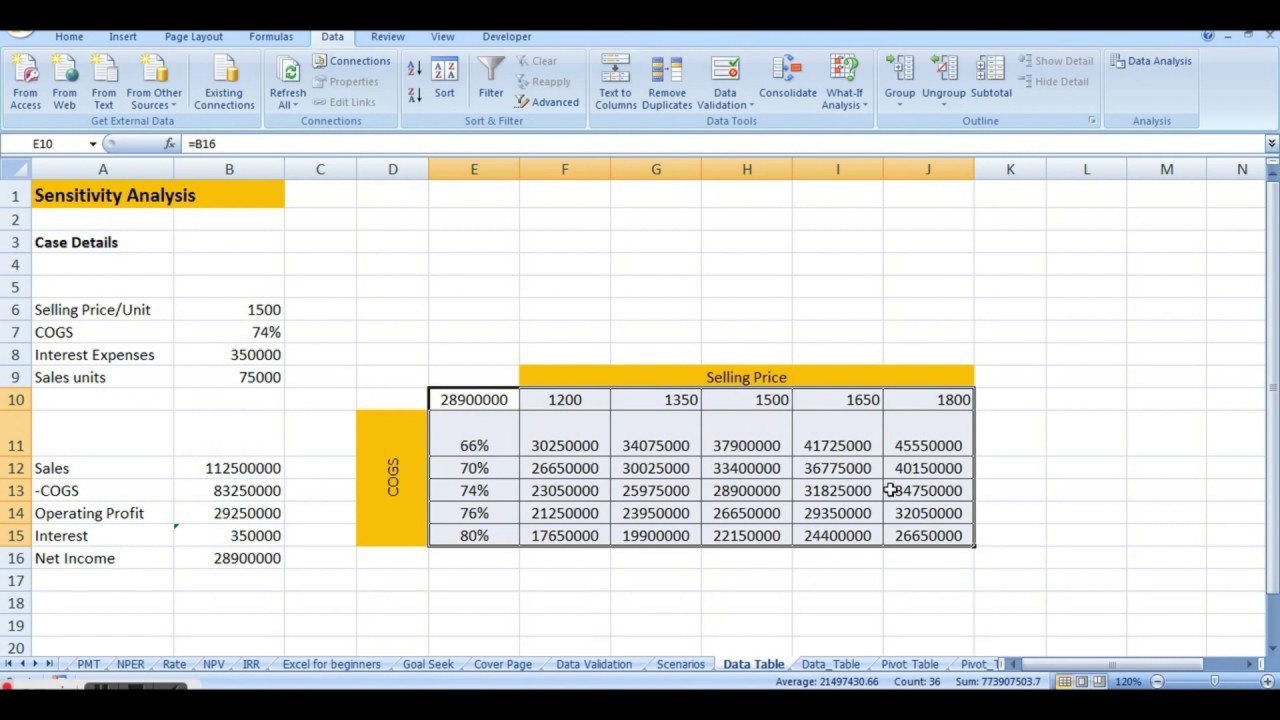Open the Advanced filter options
1280x720 pixels.
[547, 102]
